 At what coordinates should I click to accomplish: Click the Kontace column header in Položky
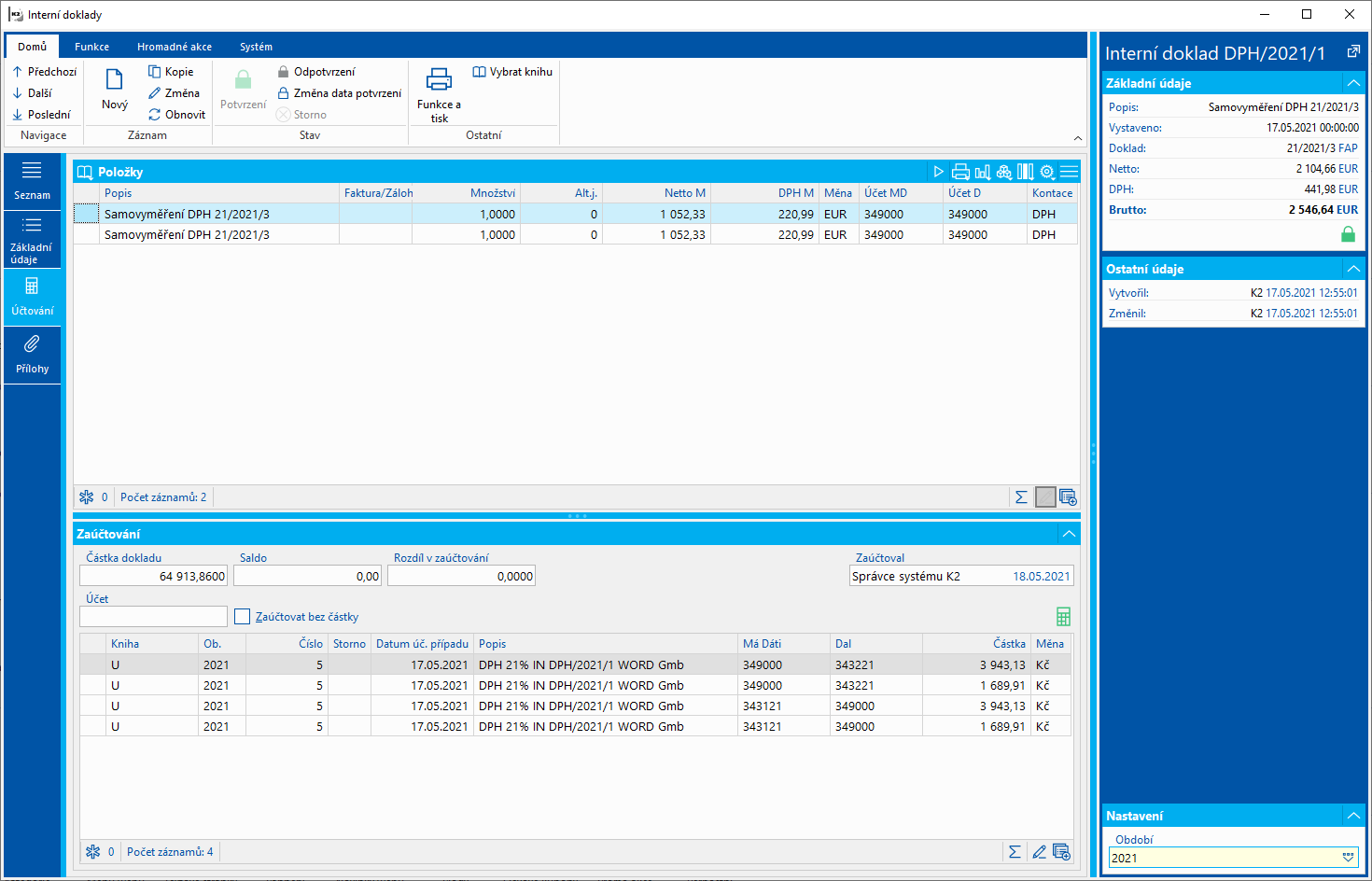coord(1052,193)
